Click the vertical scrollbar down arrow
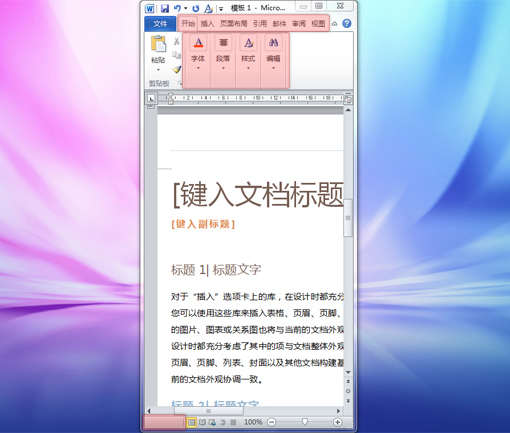Image resolution: width=510 pixels, height=433 pixels. (348, 372)
